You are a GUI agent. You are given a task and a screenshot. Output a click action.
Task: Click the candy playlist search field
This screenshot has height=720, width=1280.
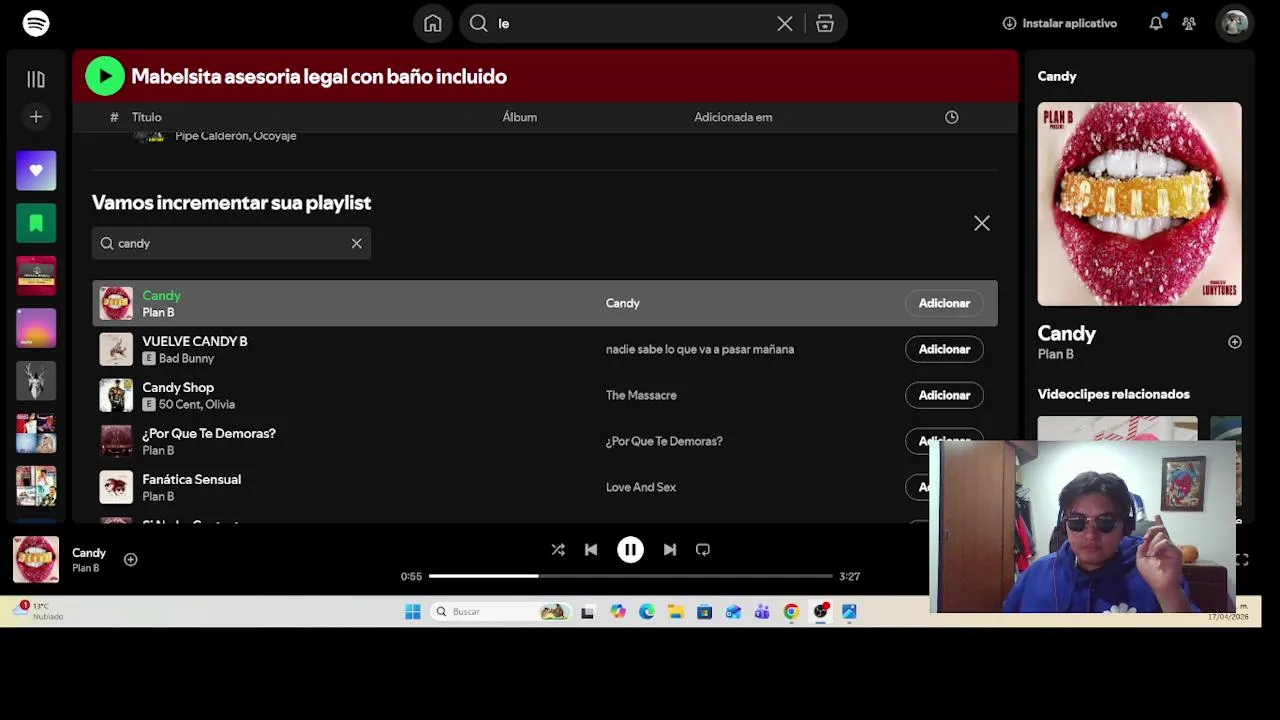(x=231, y=243)
